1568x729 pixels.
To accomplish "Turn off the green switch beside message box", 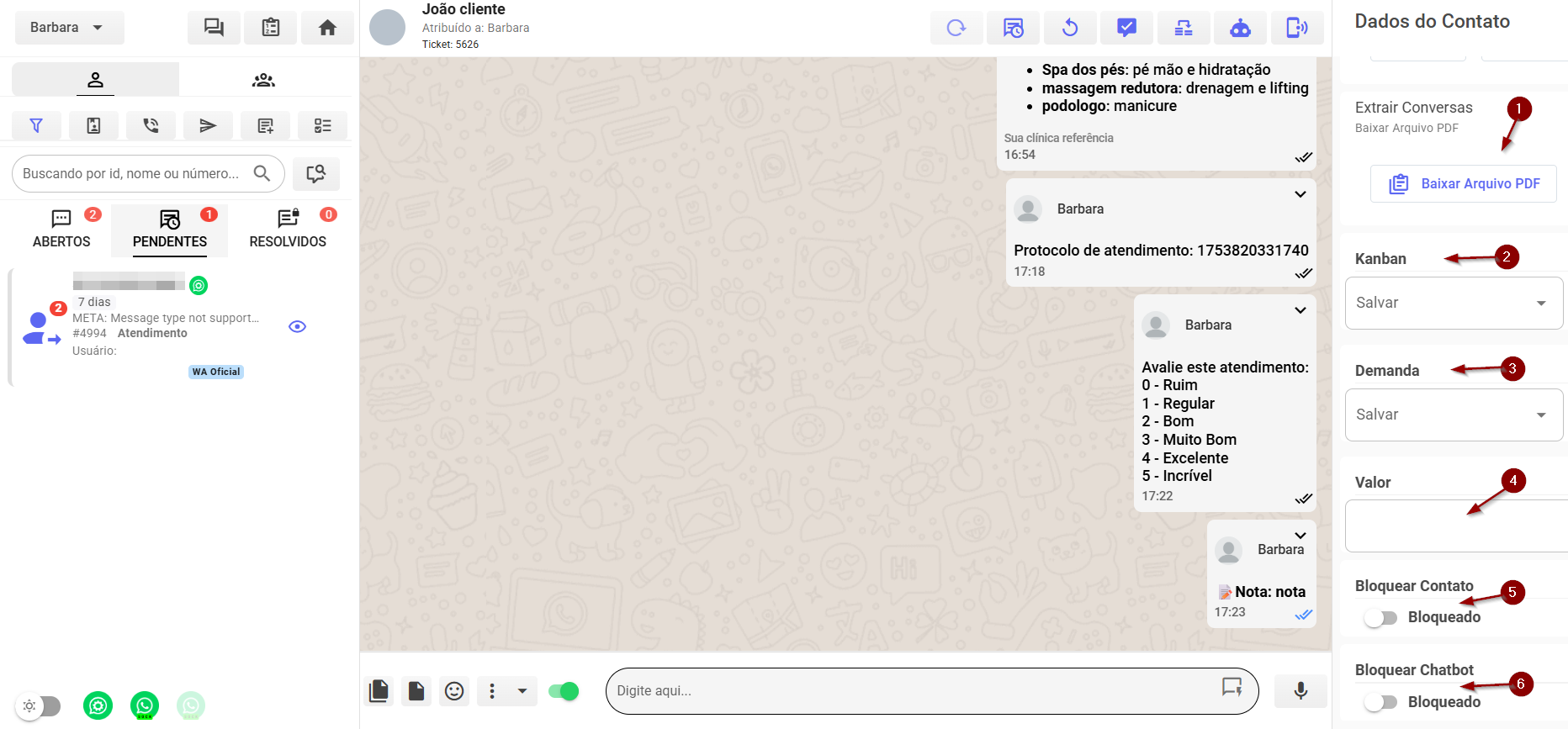I will pyautogui.click(x=564, y=691).
